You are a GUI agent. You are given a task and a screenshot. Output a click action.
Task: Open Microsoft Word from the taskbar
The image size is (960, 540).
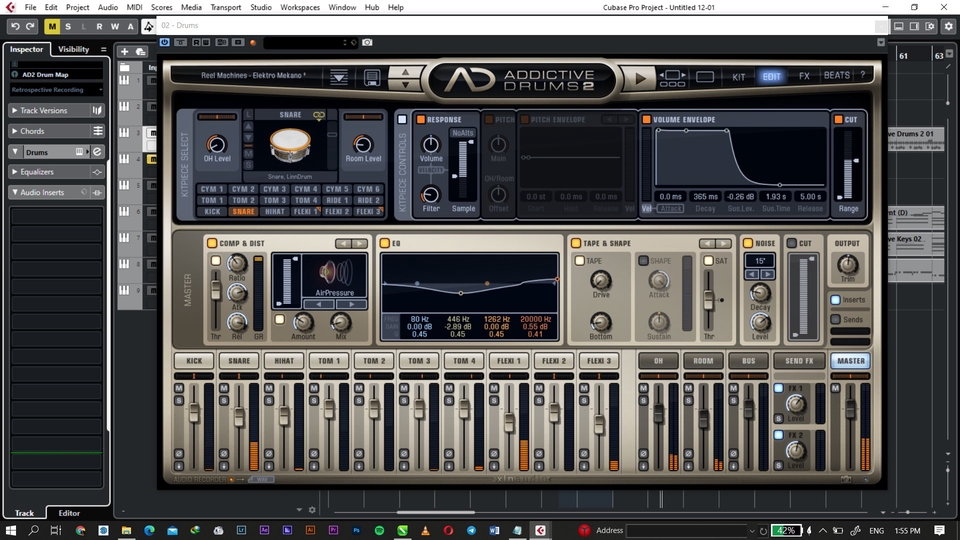[494, 530]
